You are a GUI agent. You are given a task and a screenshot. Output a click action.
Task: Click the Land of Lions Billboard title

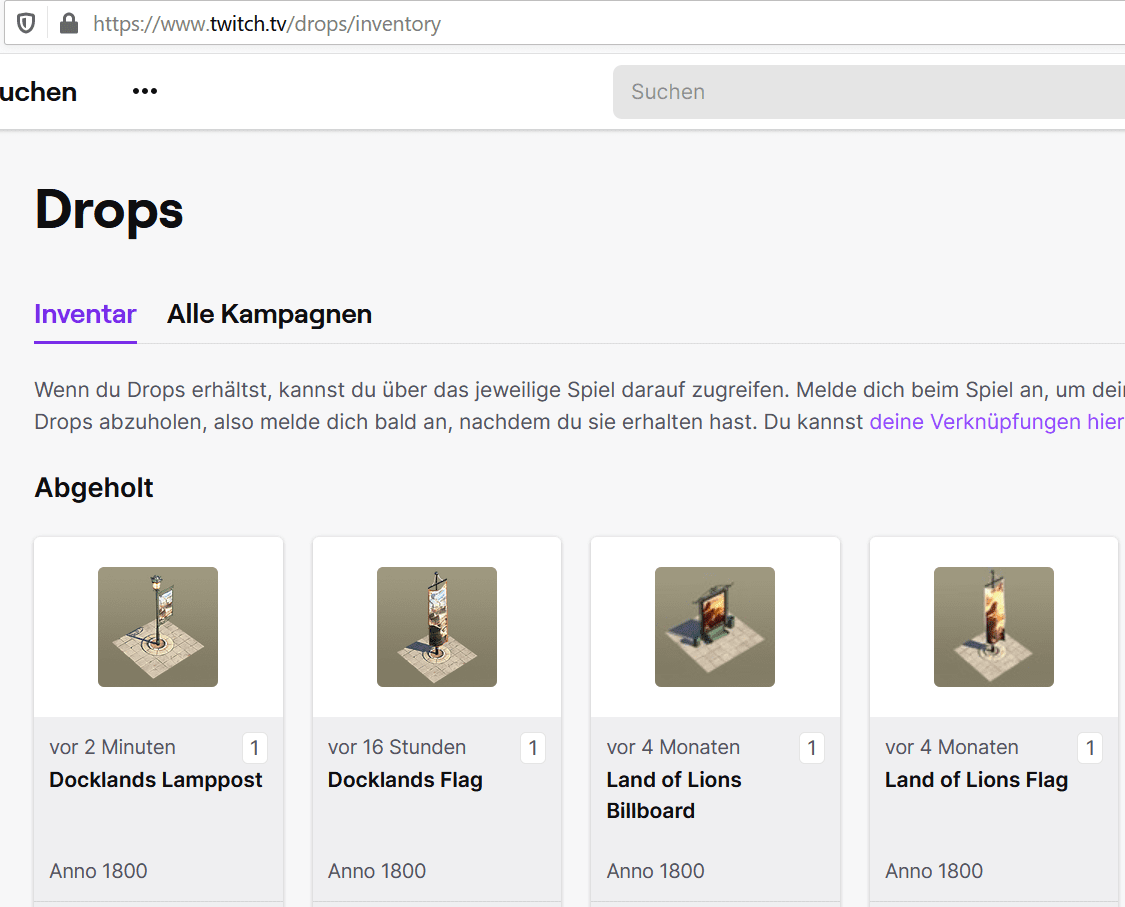tap(674, 795)
